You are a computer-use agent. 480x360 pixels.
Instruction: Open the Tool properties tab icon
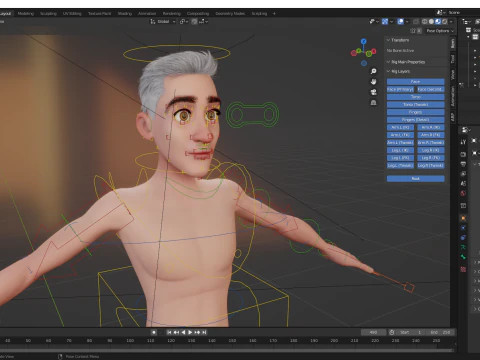coord(463,142)
